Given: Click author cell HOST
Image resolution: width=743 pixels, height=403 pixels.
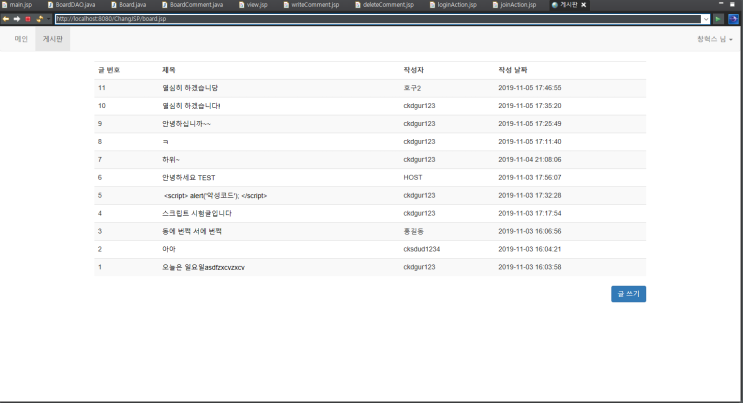Looking at the screenshot, I should (x=413, y=178).
